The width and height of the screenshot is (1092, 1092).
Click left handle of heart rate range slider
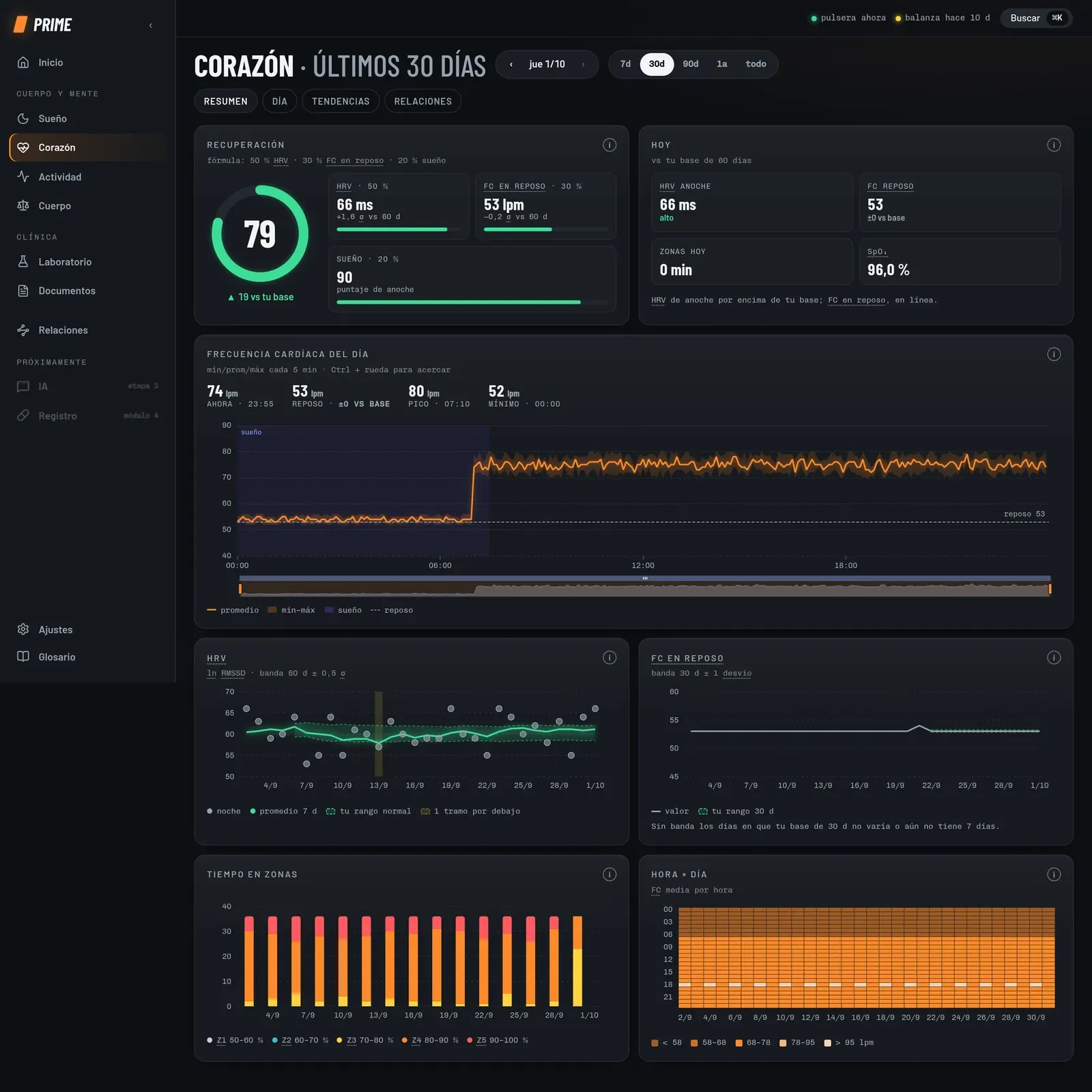[x=240, y=588]
